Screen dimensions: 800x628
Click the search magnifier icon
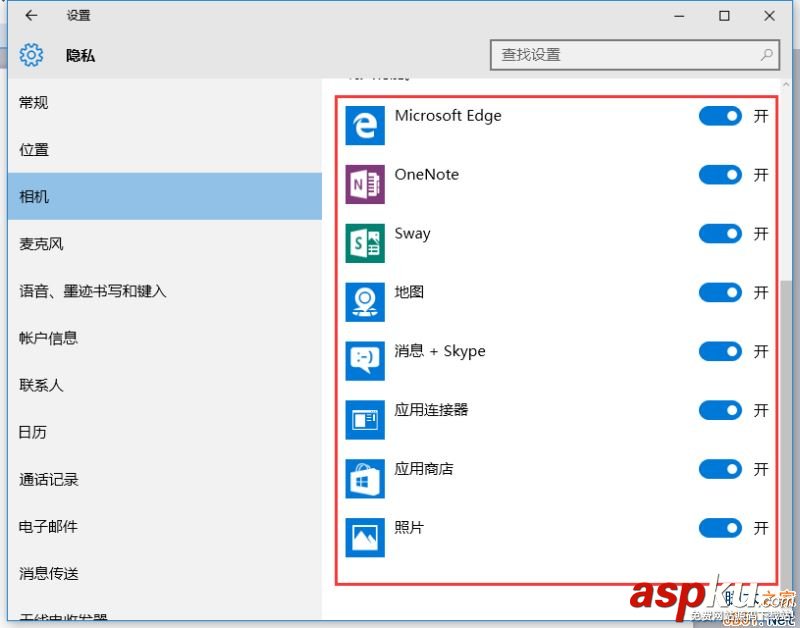[766, 55]
